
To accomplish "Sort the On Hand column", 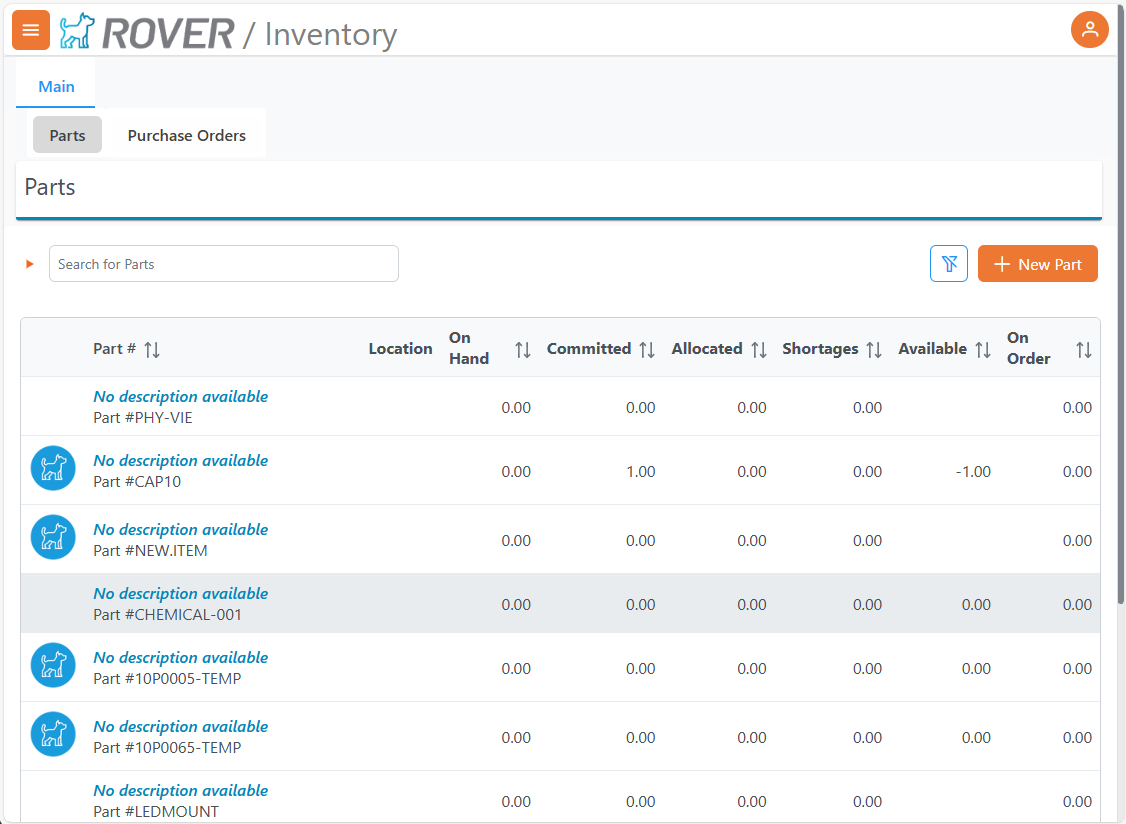I will (x=522, y=349).
